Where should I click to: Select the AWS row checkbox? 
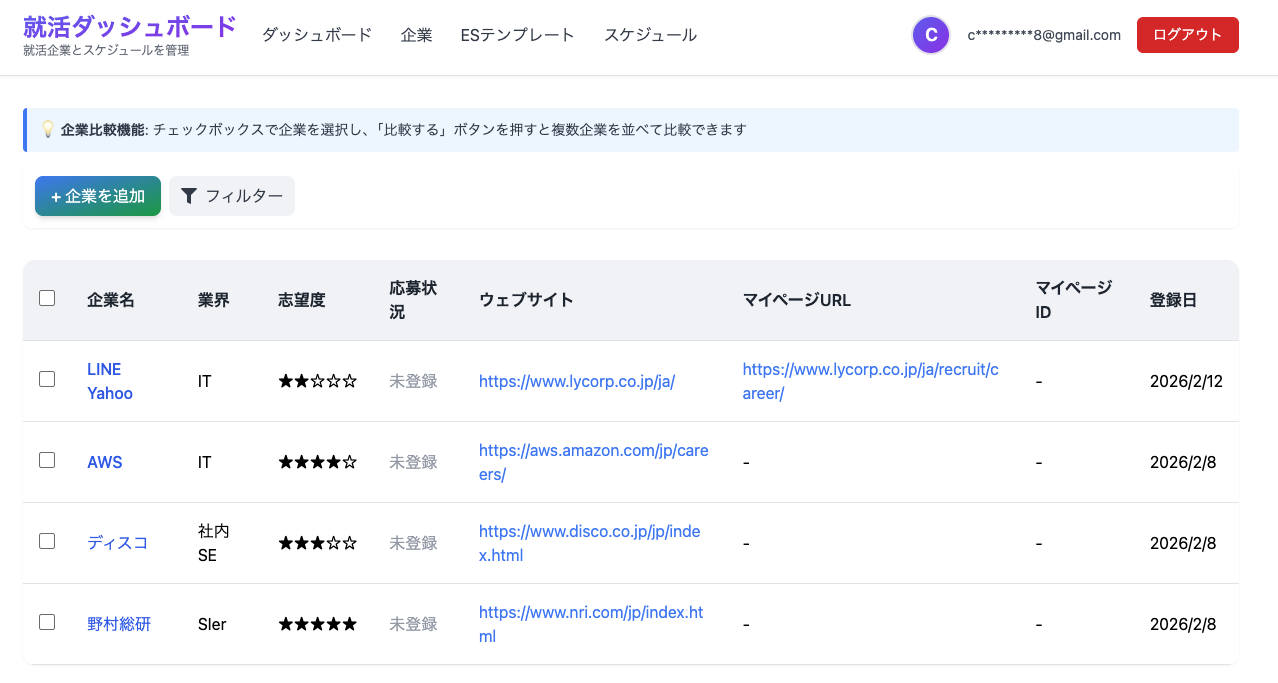[47, 461]
